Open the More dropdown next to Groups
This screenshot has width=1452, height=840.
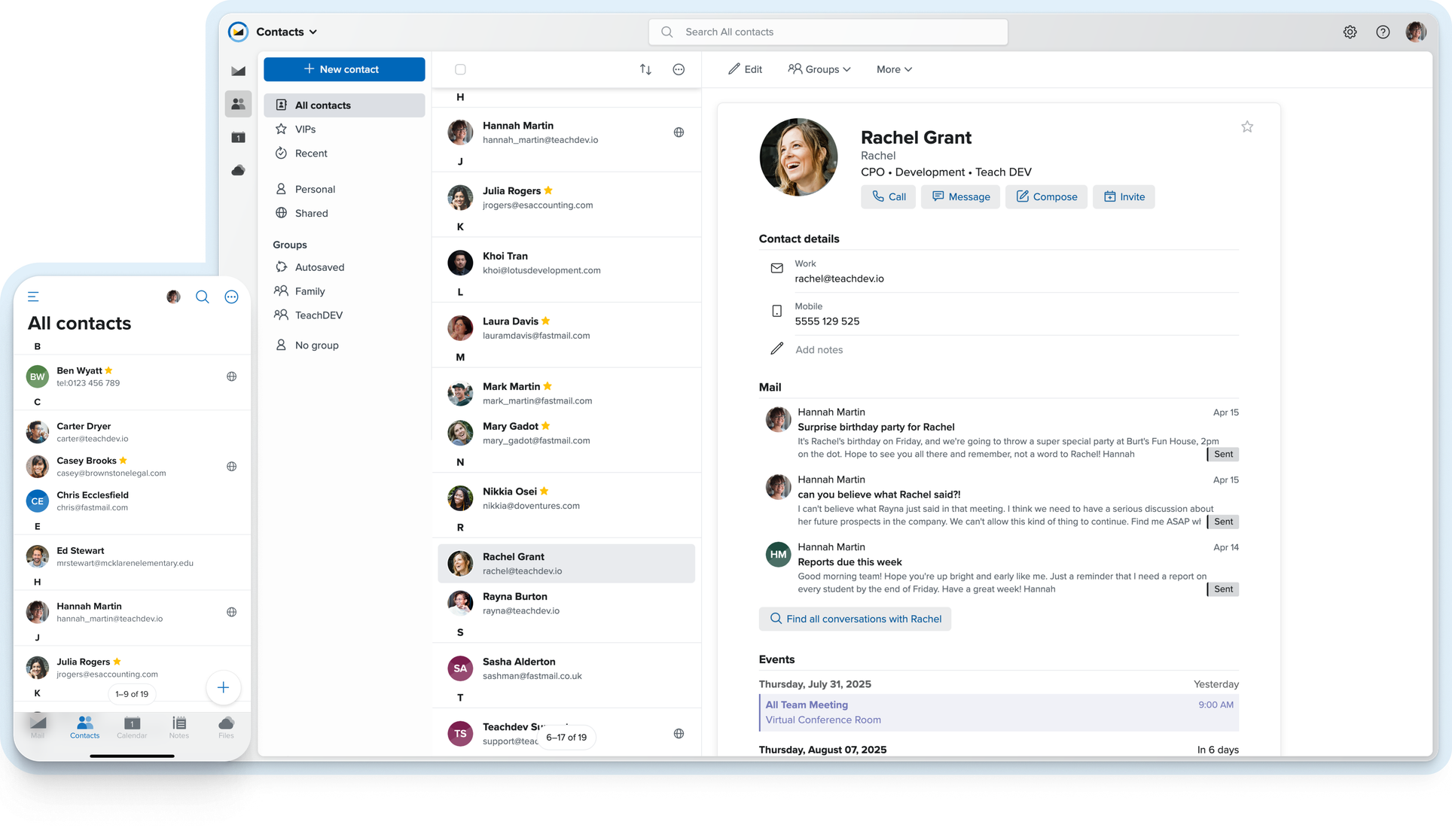(893, 69)
